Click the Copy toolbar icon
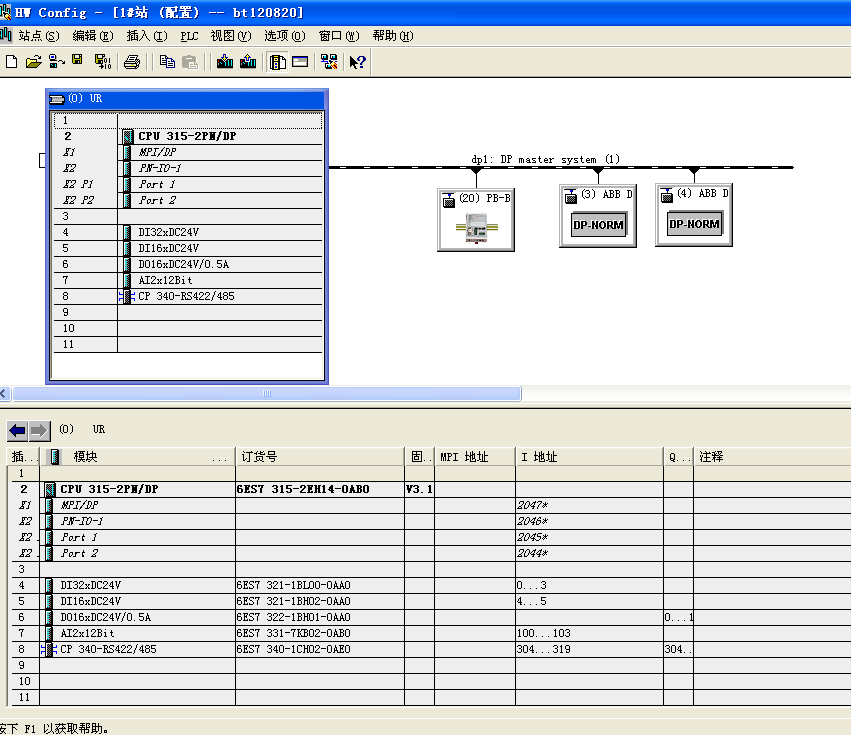 [167, 62]
